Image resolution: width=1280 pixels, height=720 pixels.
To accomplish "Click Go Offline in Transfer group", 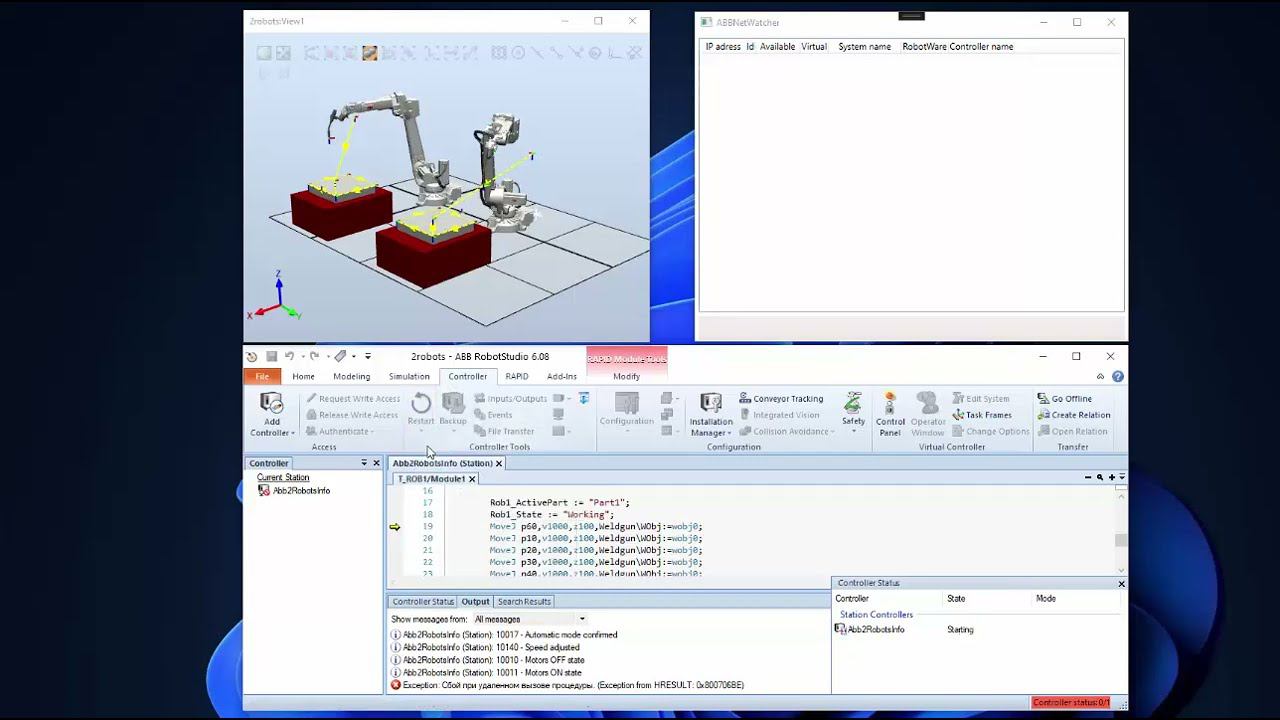I will 1065,398.
